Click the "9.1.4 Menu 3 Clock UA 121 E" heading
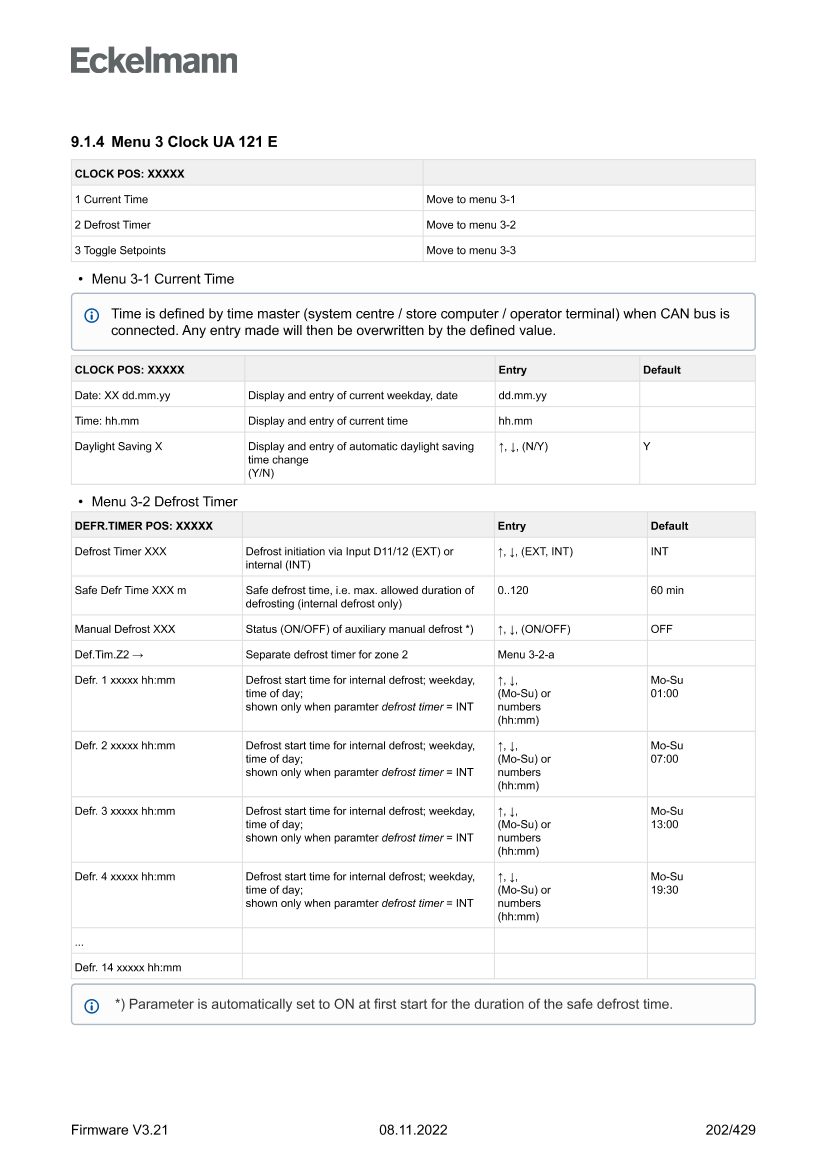 [174, 142]
